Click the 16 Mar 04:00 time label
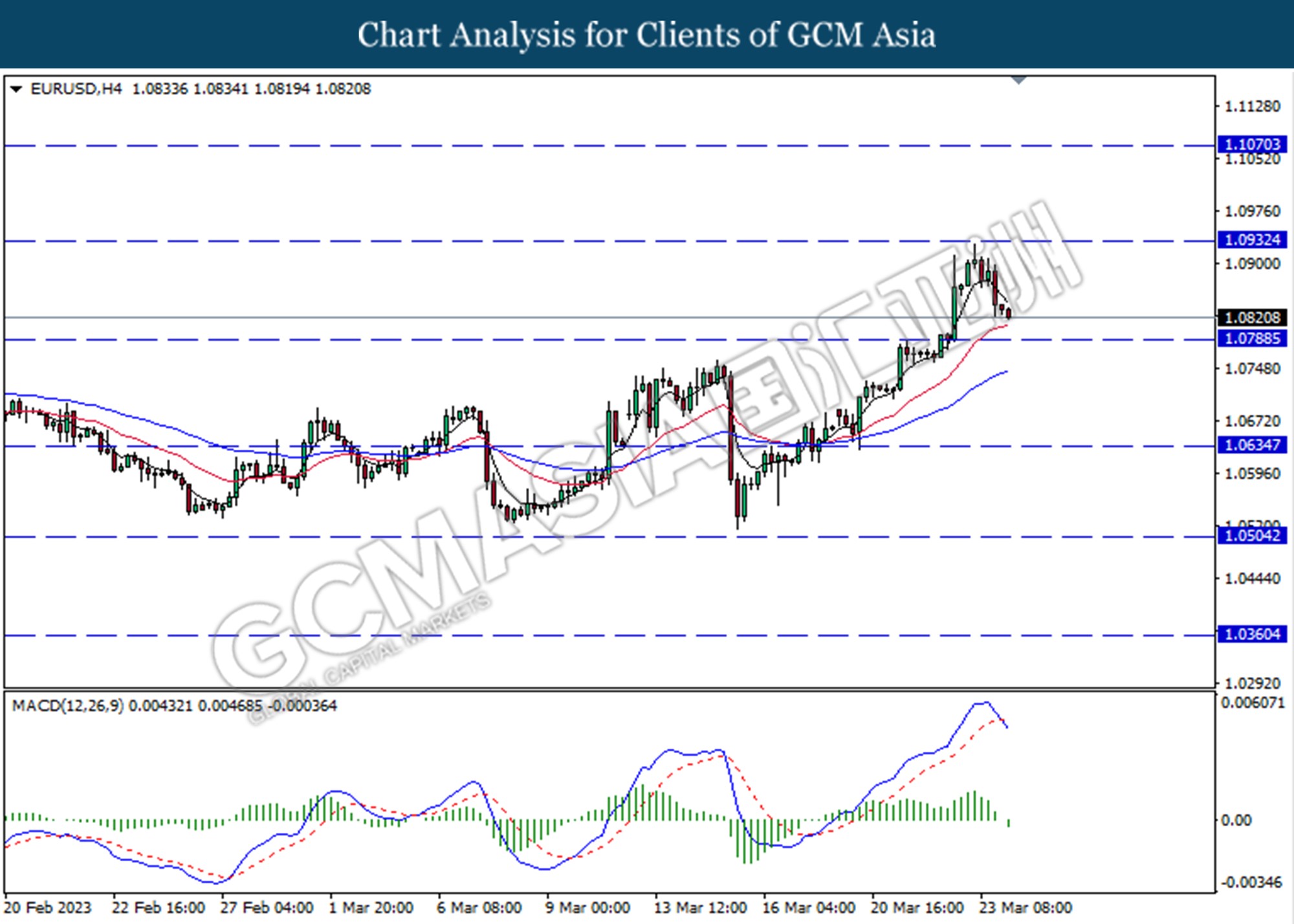Viewport: 1294px width, 924px height. [x=809, y=908]
